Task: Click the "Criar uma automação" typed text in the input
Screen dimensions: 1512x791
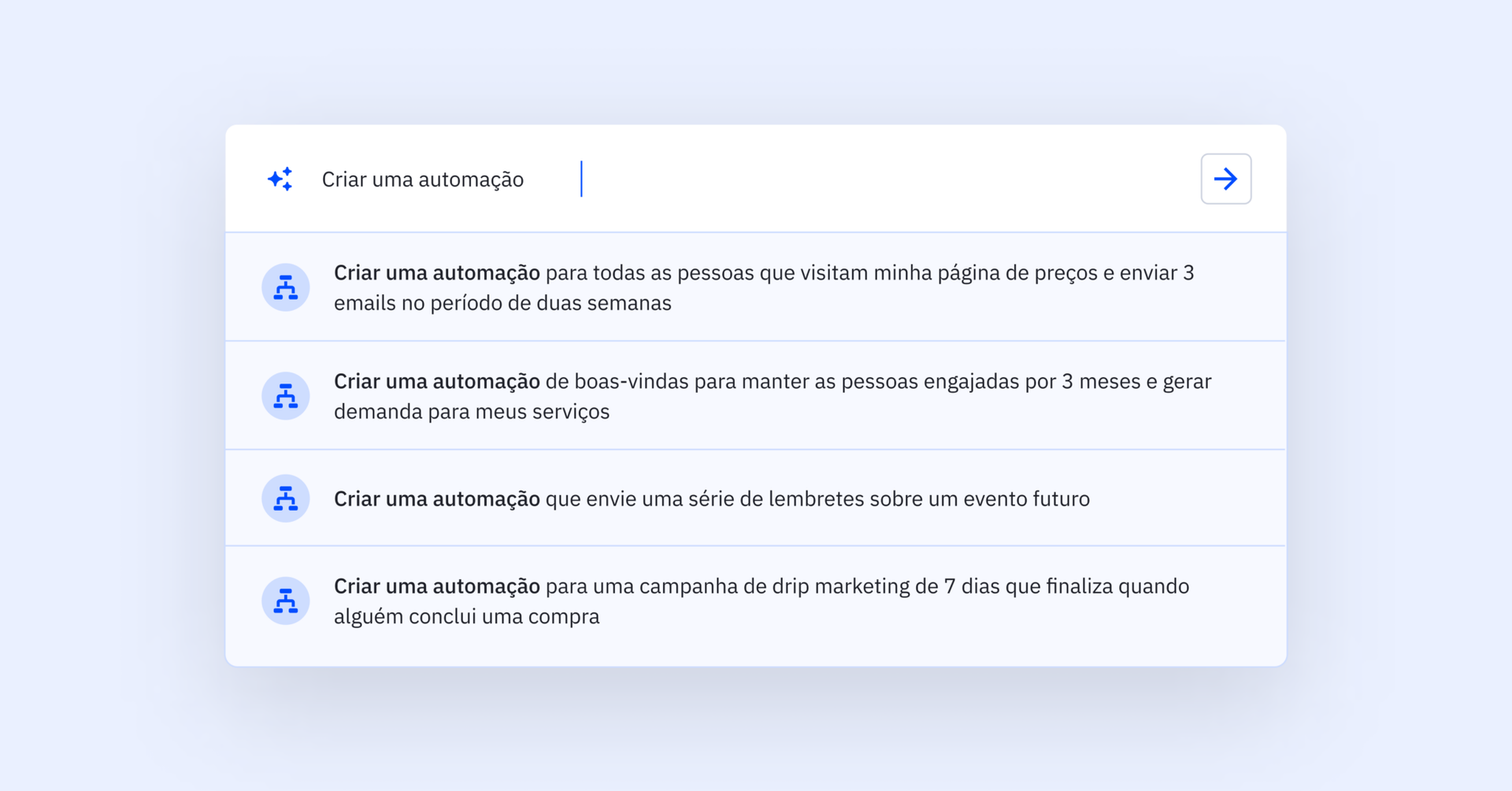Action: (423, 179)
